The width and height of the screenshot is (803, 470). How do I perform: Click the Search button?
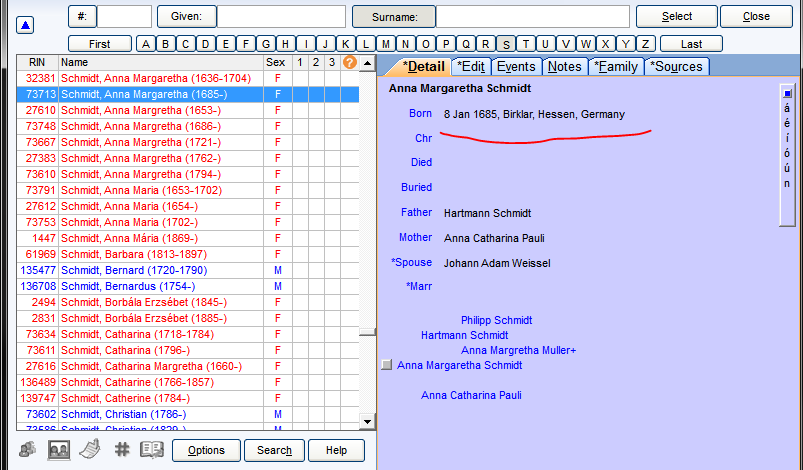coord(274,450)
